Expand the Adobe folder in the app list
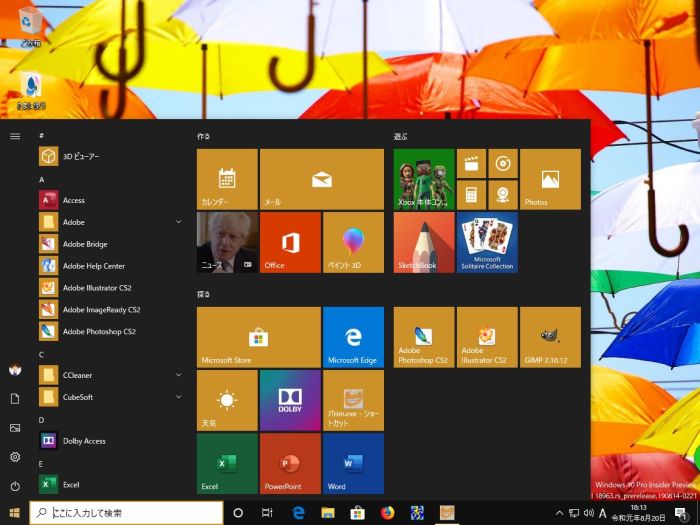This screenshot has height=525, width=700. coord(178,222)
